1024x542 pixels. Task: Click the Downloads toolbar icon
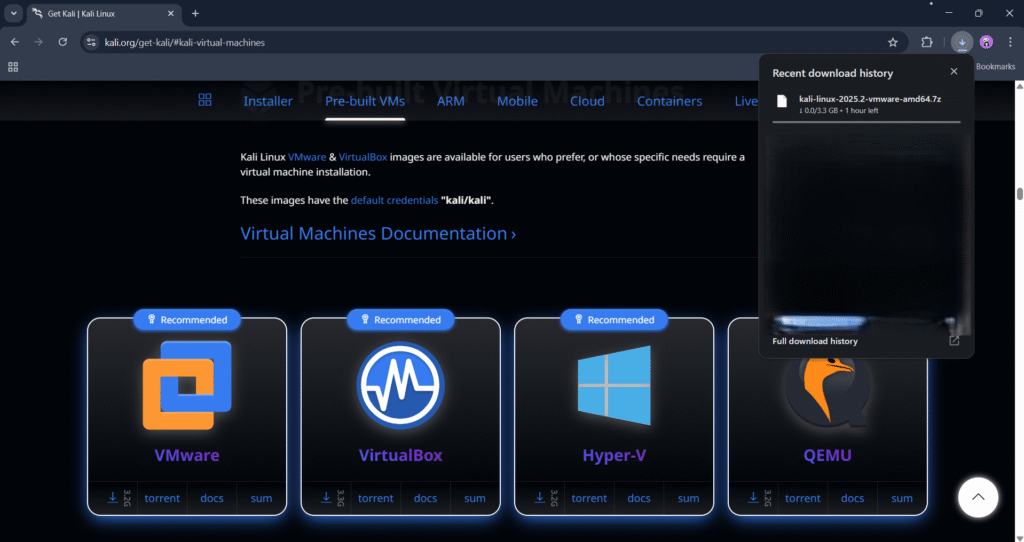click(x=962, y=42)
